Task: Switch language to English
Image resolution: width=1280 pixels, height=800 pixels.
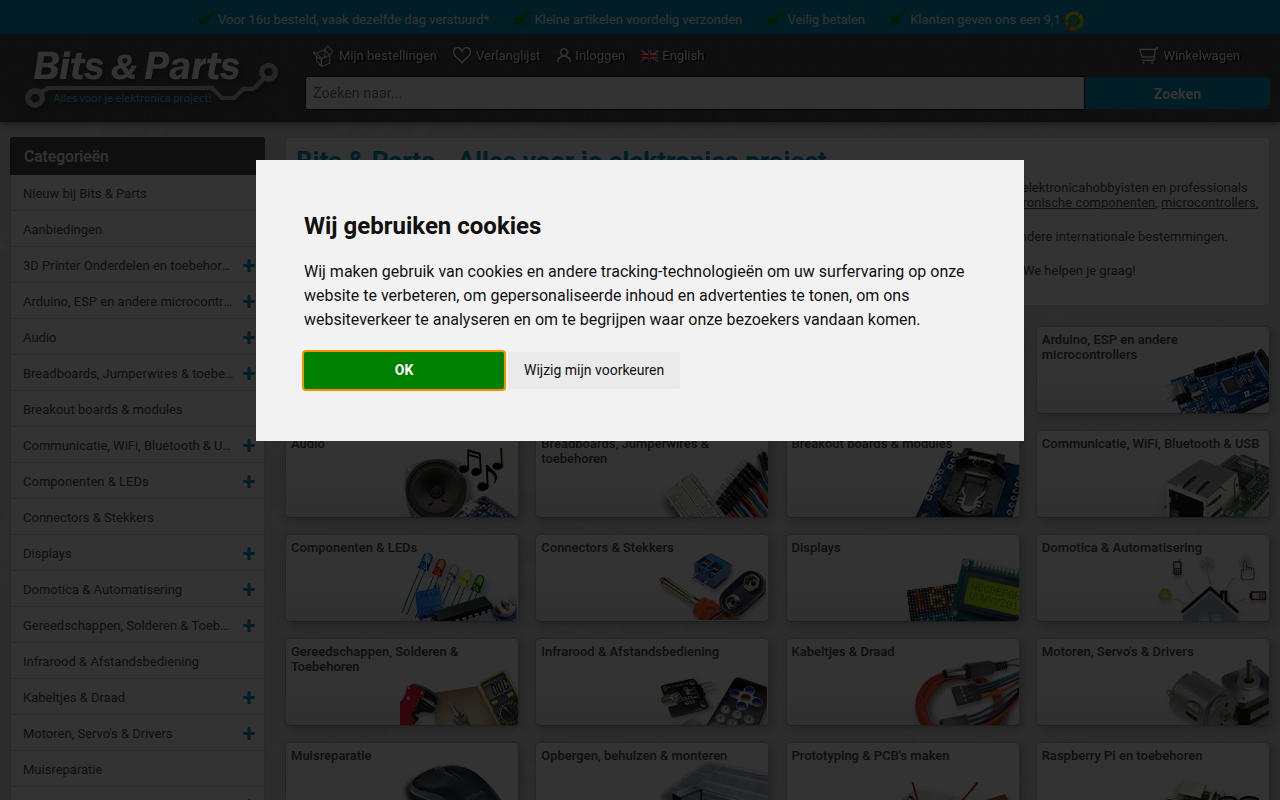Action: click(x=683, y=56)
